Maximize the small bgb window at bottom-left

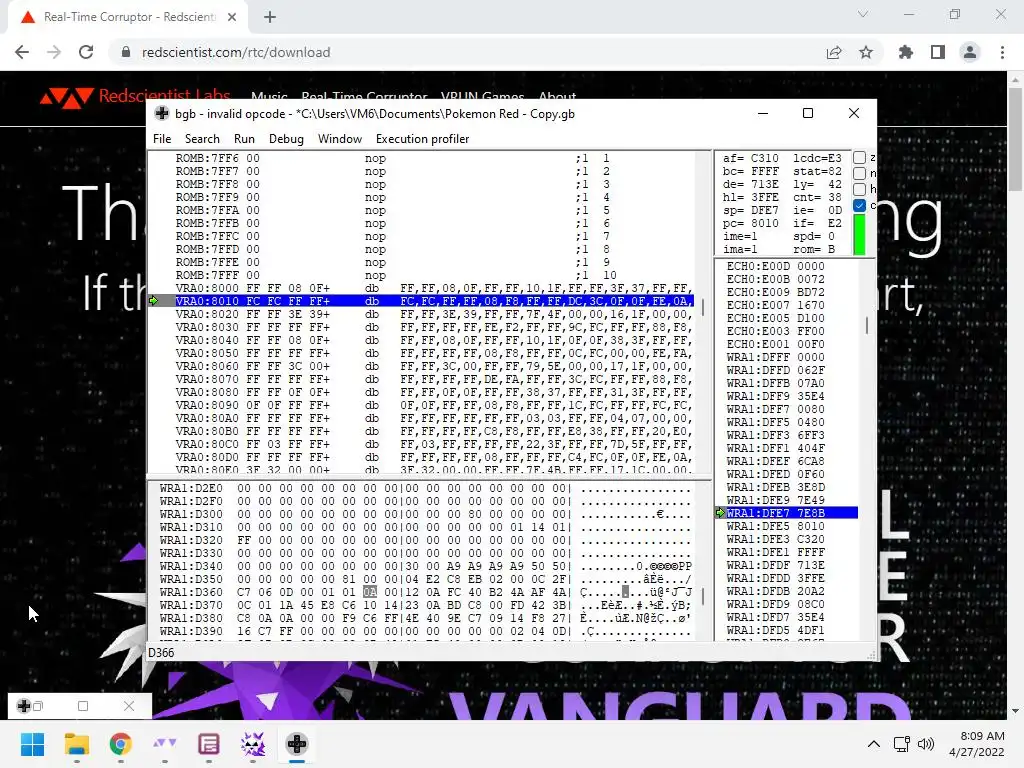click(x=83, y=706)
